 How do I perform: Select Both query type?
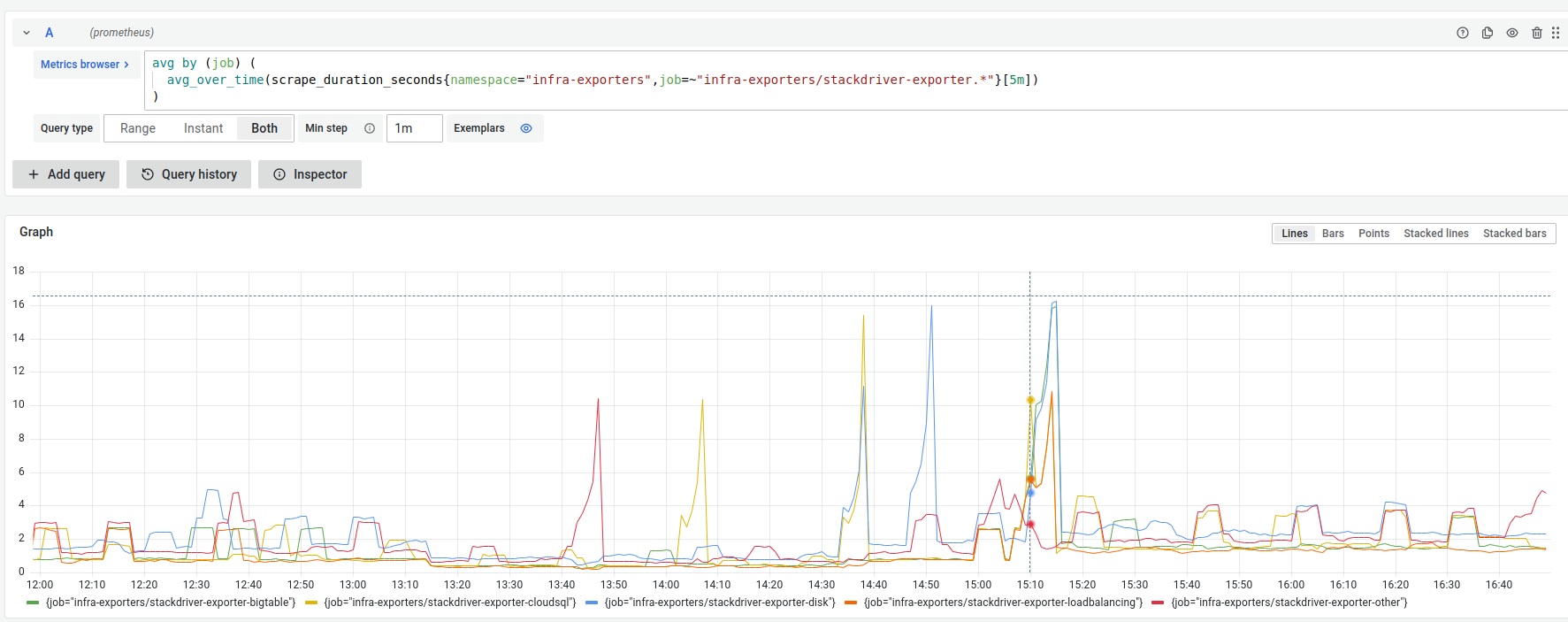pos(264,128)
